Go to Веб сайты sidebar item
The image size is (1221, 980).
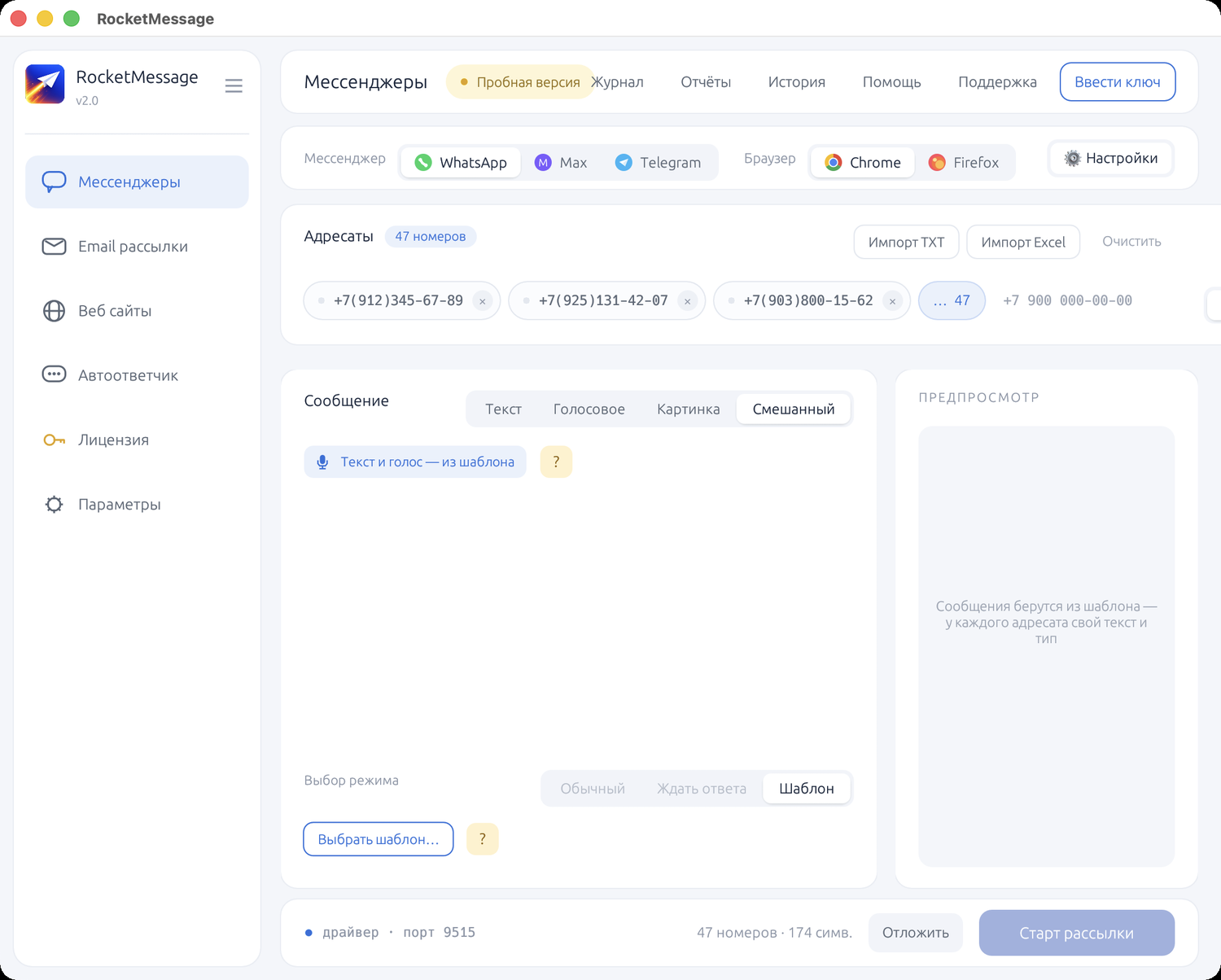tap(137, 311)
